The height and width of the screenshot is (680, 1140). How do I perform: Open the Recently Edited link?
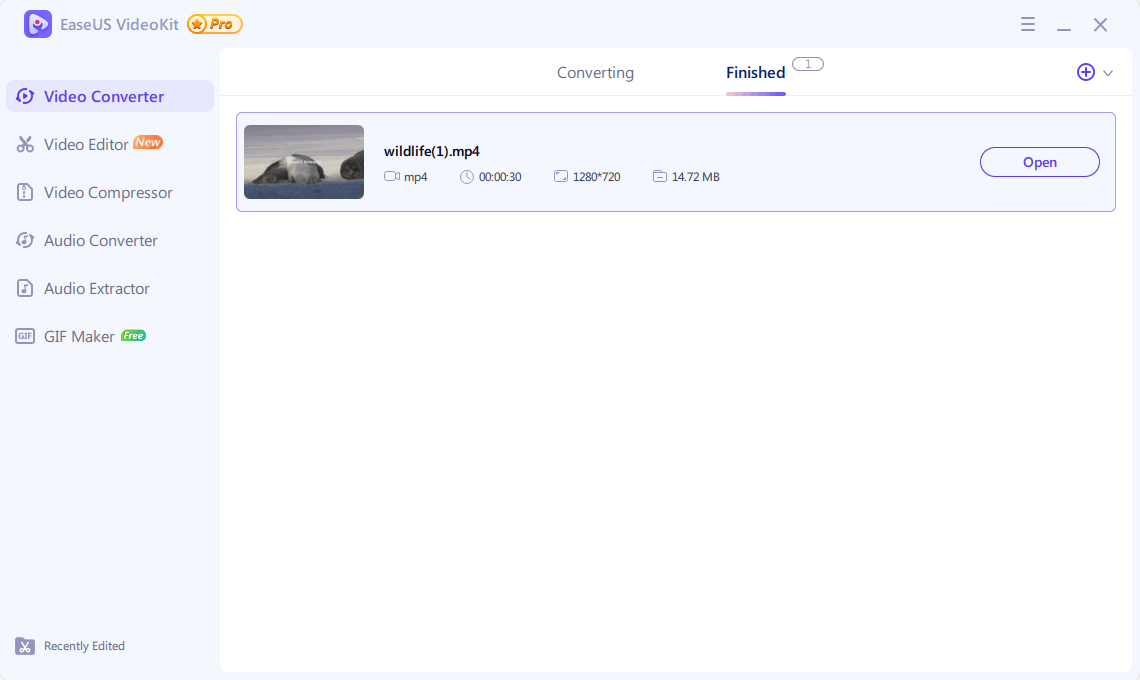coord(84,646)
